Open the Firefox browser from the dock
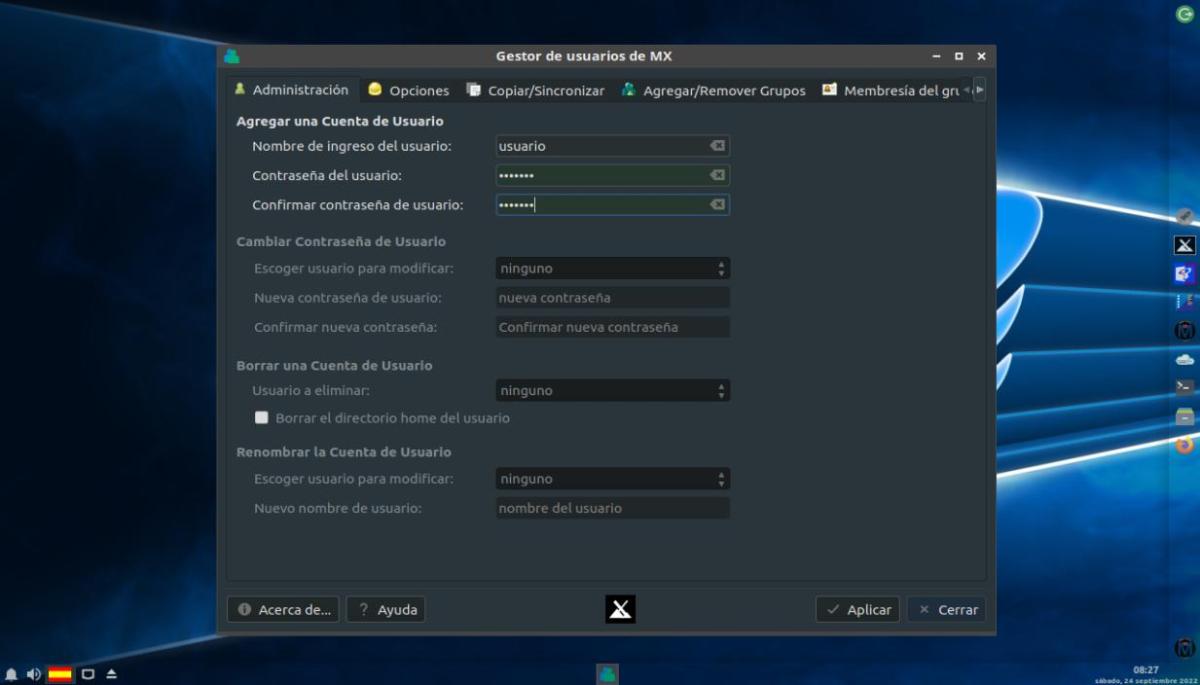Viewport: 1200px width, 685px height. (x=1184, y=445)
